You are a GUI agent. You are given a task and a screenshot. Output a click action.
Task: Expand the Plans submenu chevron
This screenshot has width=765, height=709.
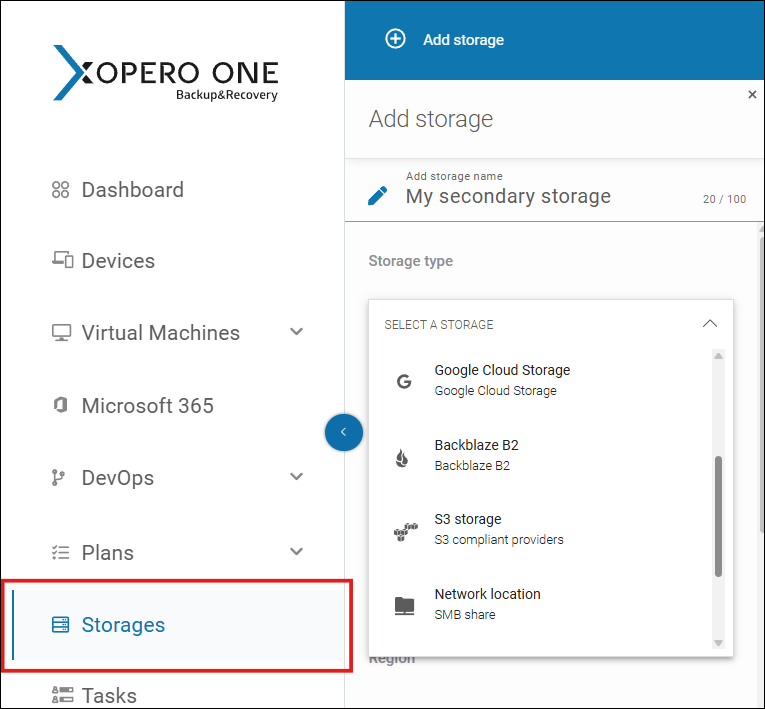(x=297, y=551)
